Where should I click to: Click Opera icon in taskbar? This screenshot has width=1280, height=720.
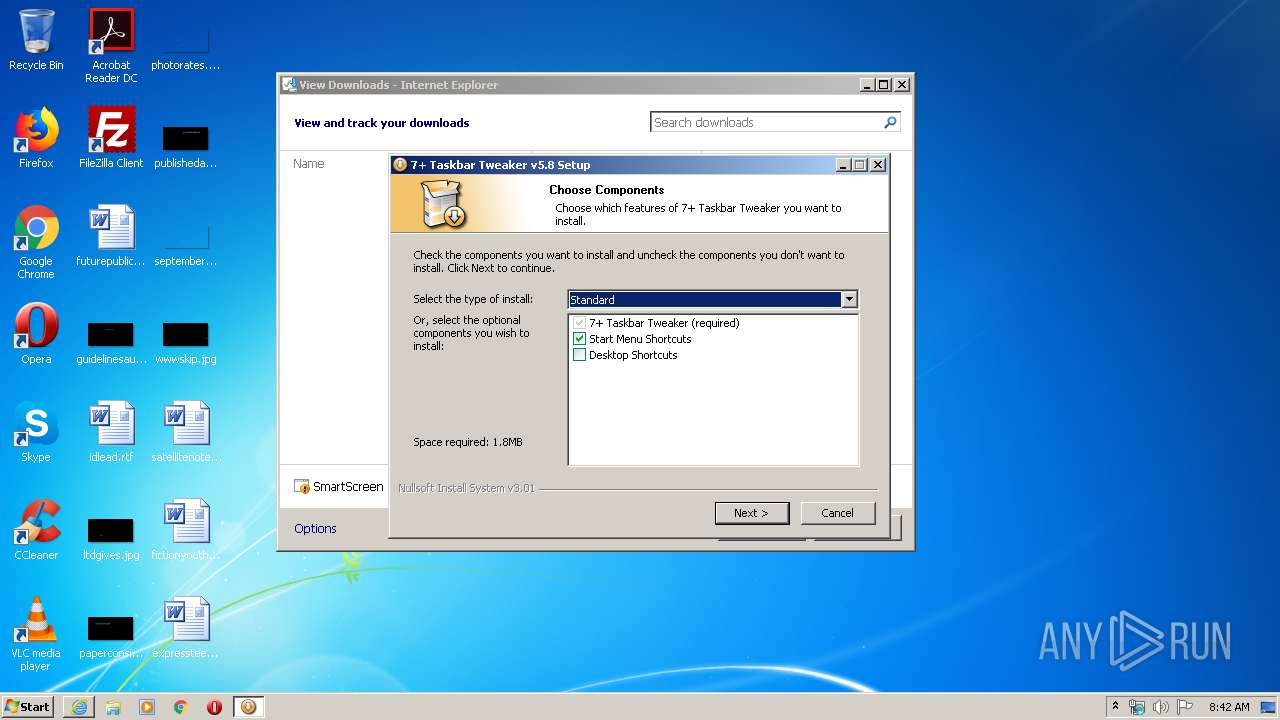tap(214, 707)
